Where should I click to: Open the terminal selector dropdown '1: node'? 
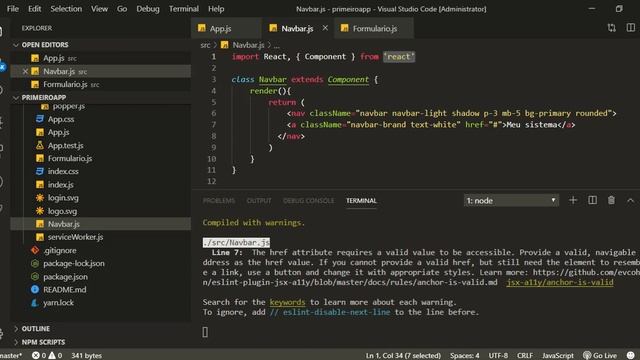(x=511, y=200)
